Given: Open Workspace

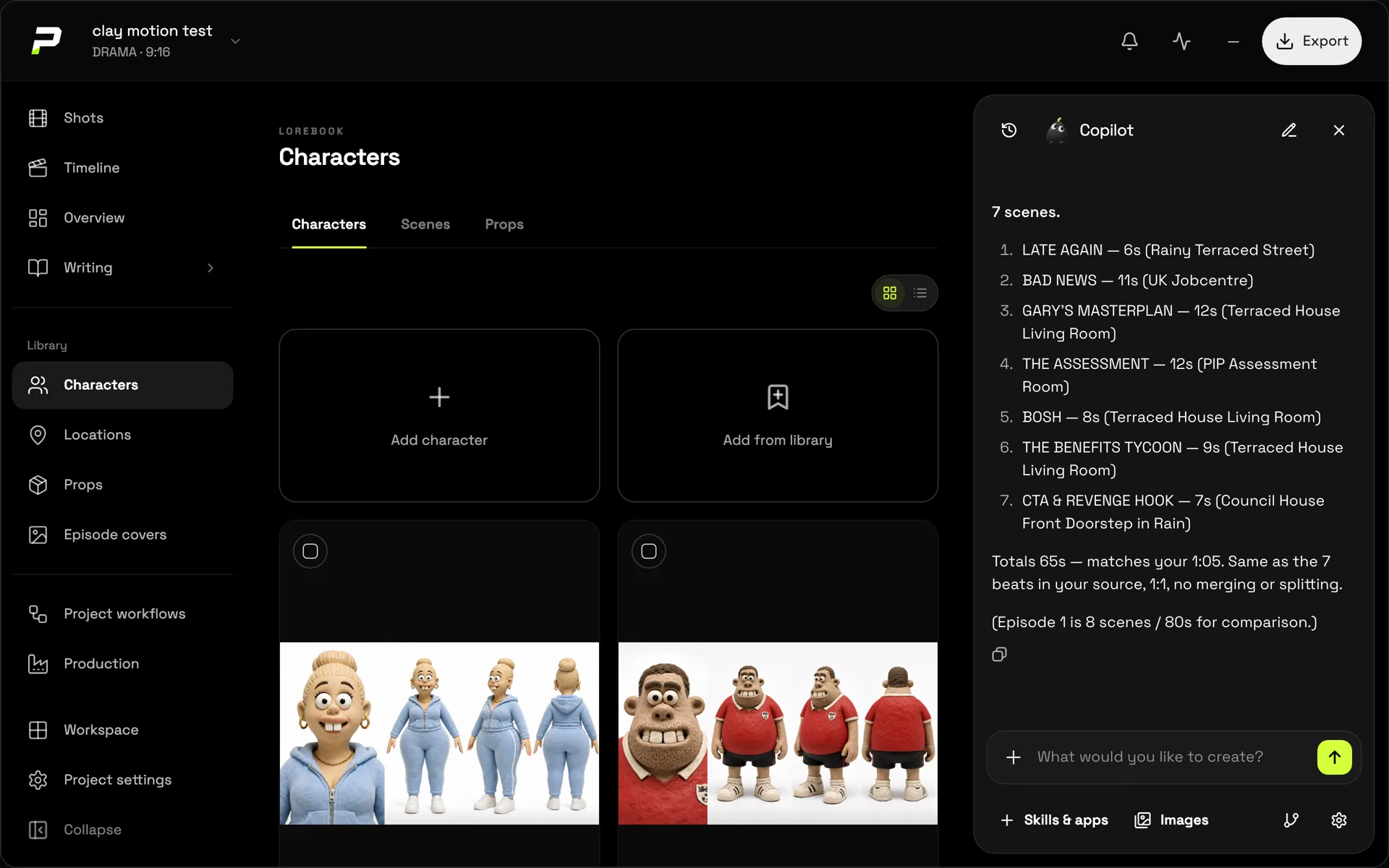Looking at the screenshot, I should 123,730.
